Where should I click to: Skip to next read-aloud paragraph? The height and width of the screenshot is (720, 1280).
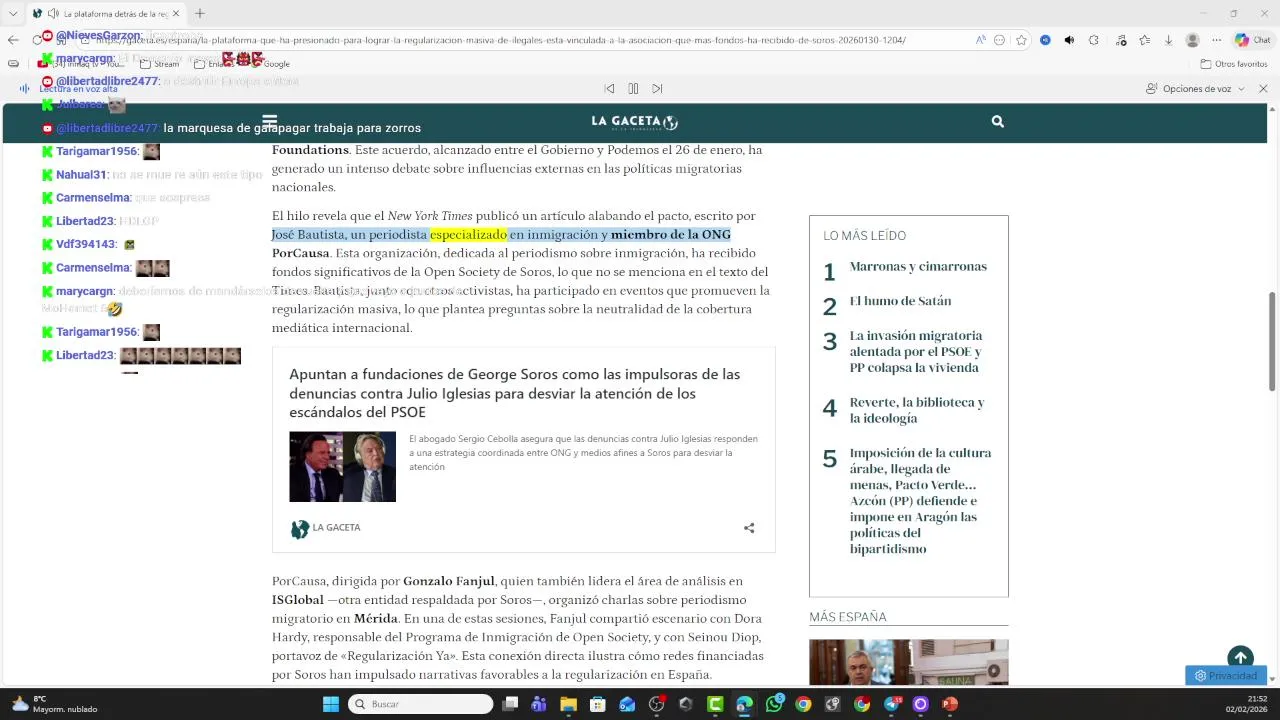click(x=657, y=89)
